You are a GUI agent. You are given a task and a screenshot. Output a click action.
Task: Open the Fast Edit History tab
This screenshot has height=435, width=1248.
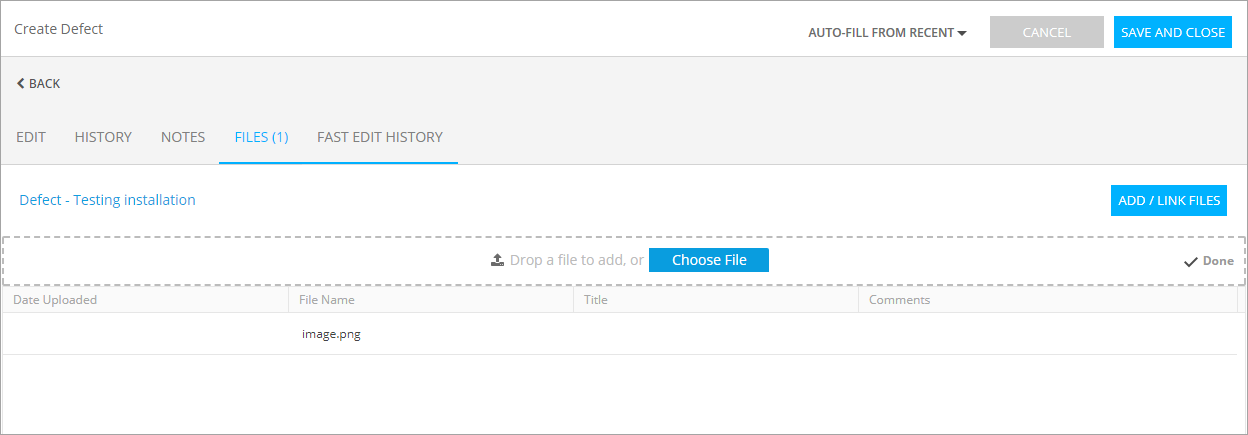pyautogui.click(x=380, y=137)
